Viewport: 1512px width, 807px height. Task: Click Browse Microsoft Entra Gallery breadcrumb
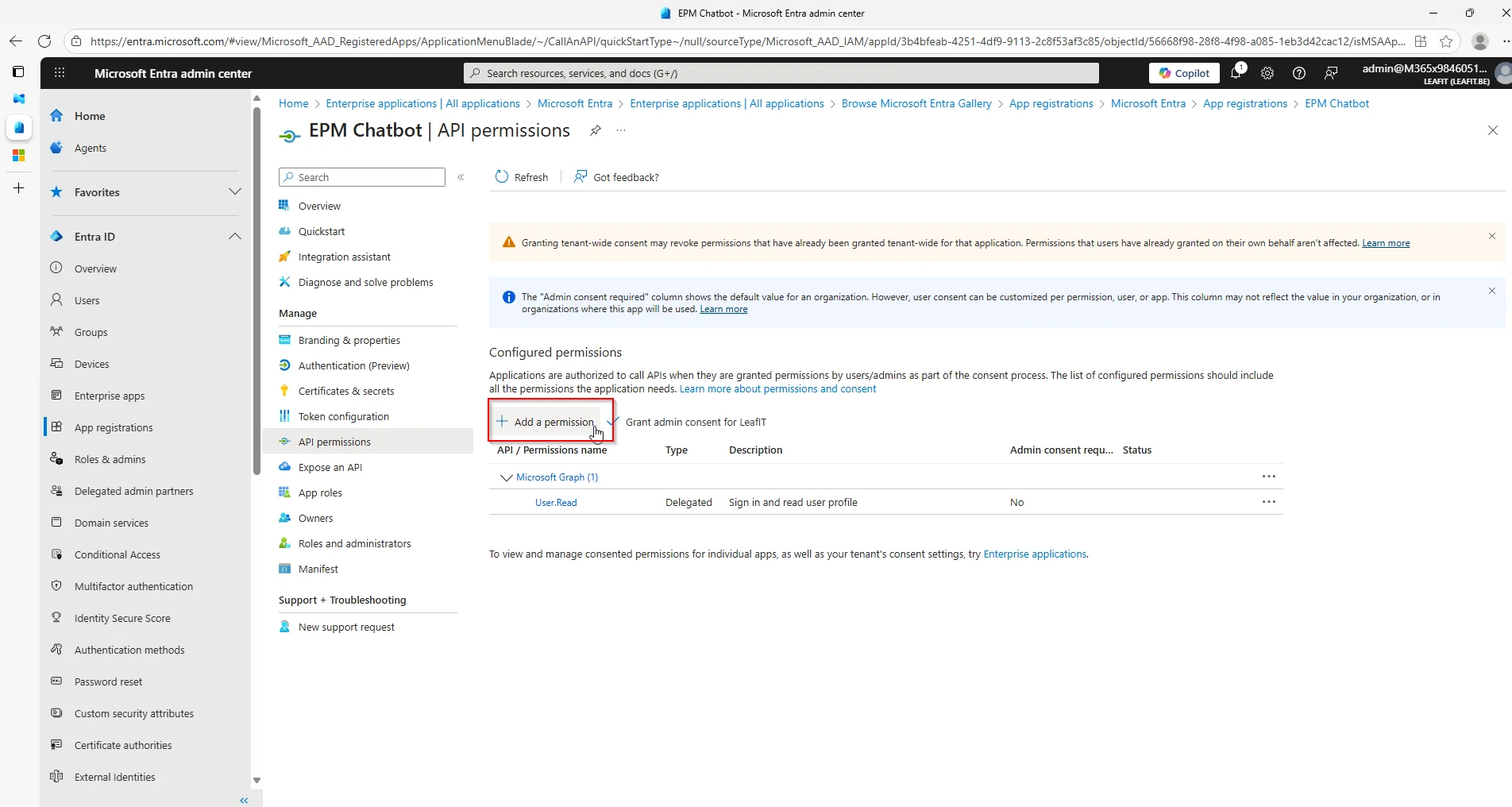point(916,103)
